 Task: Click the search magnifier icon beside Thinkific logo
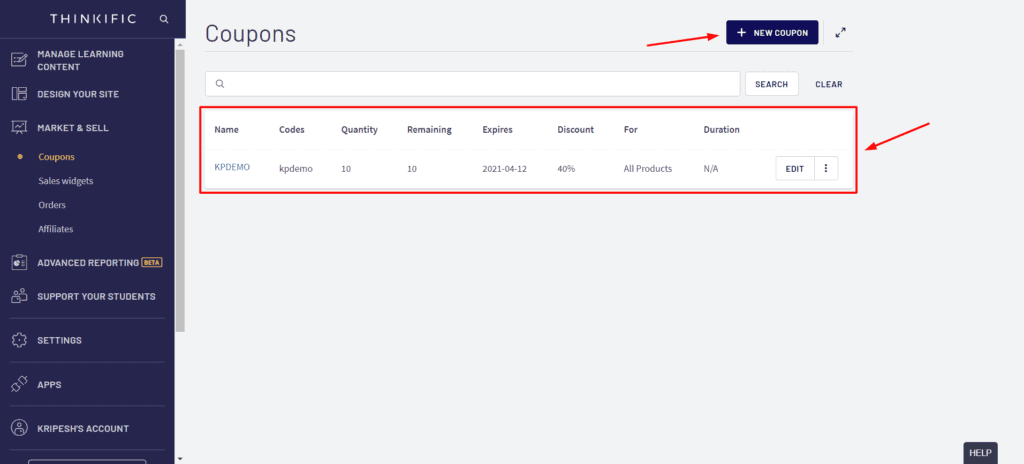(x=164, y=19)
